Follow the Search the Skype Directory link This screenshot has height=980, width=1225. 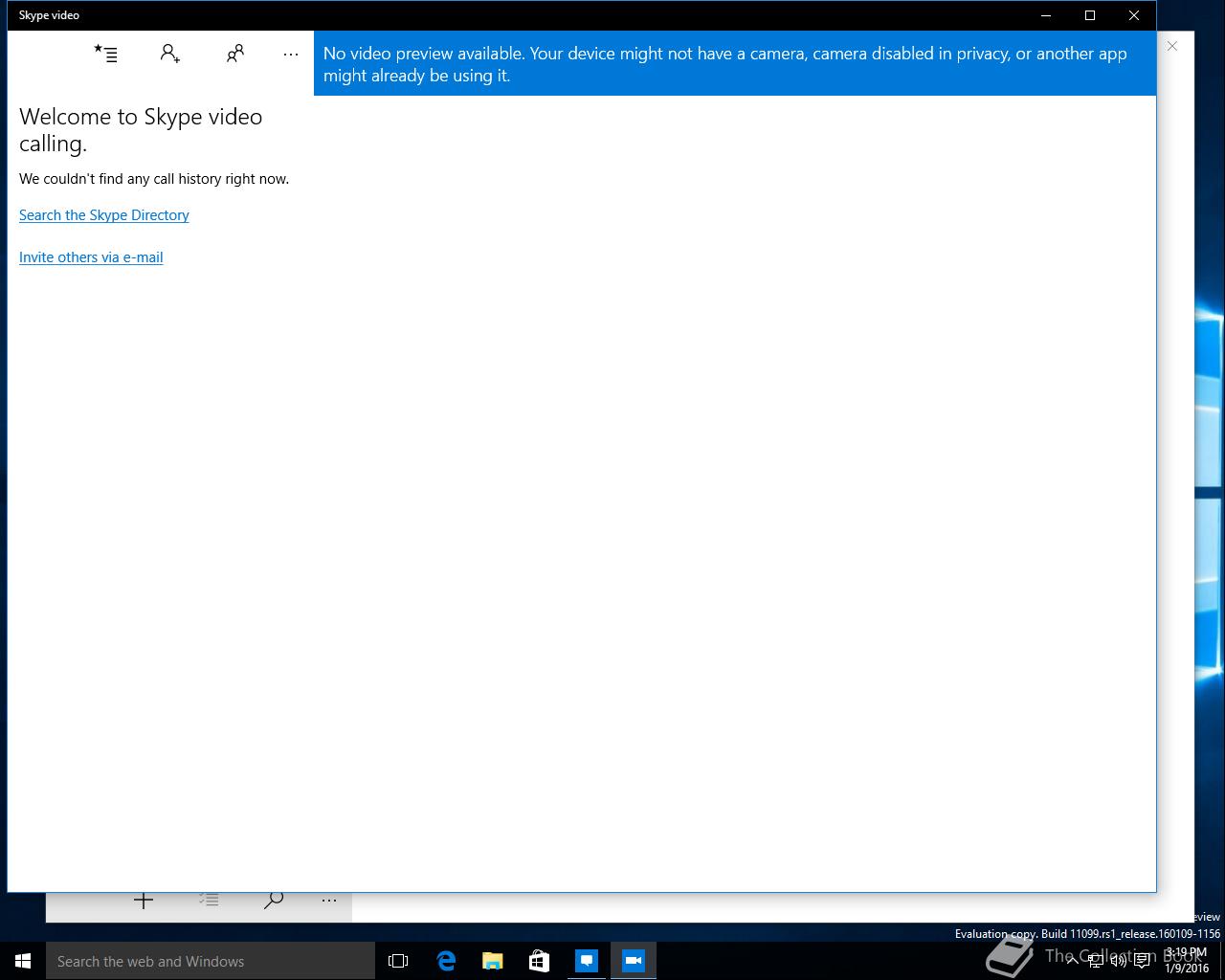click(x=104, y=215)
